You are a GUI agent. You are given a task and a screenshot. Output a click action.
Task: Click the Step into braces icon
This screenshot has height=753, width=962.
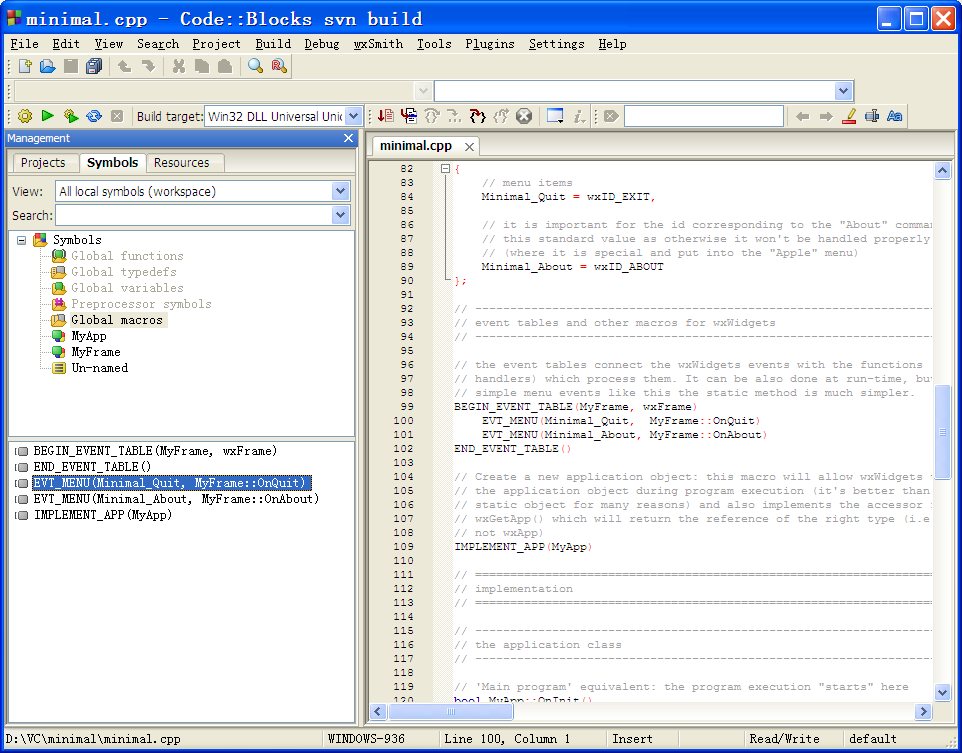(x=477, y=116)
